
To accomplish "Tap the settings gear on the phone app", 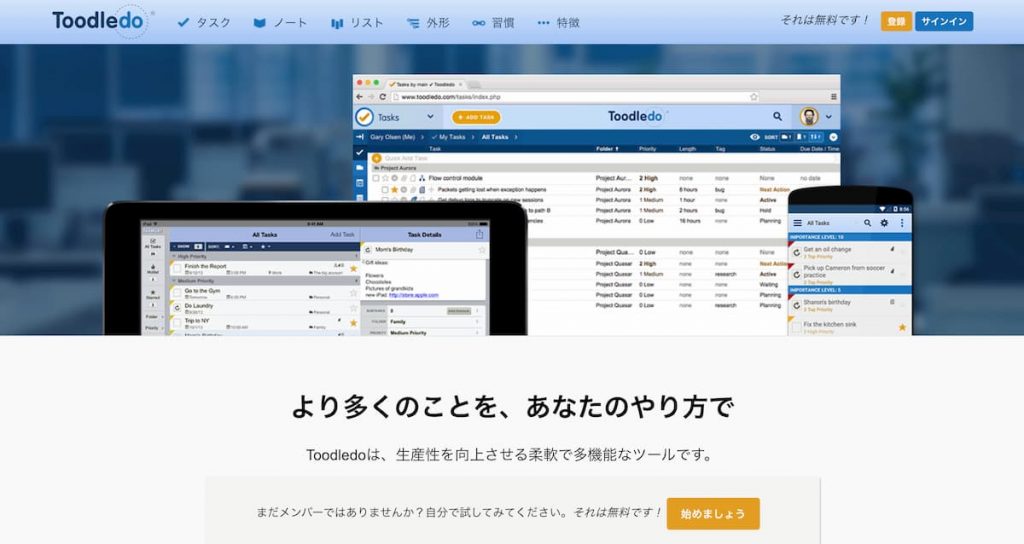I will click(884, 223).
